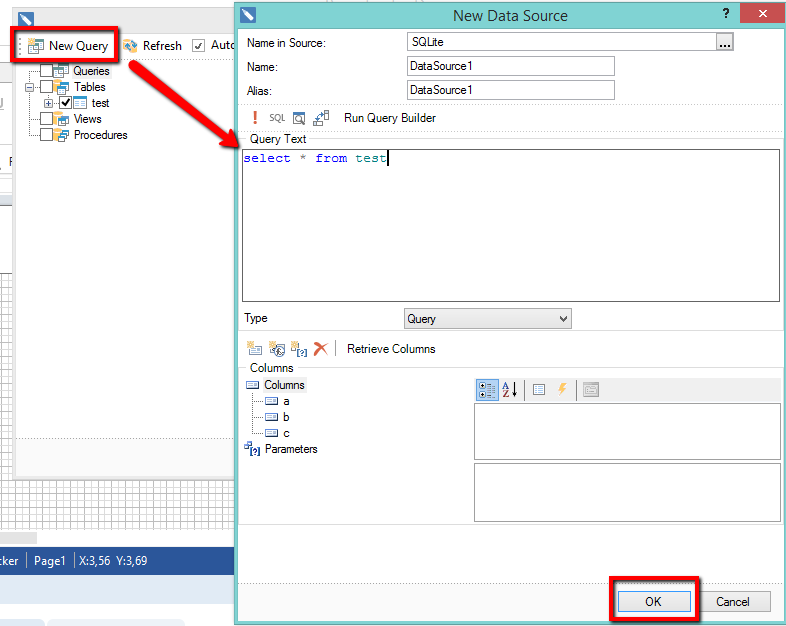Click the Alias input field

click(511, 90)
